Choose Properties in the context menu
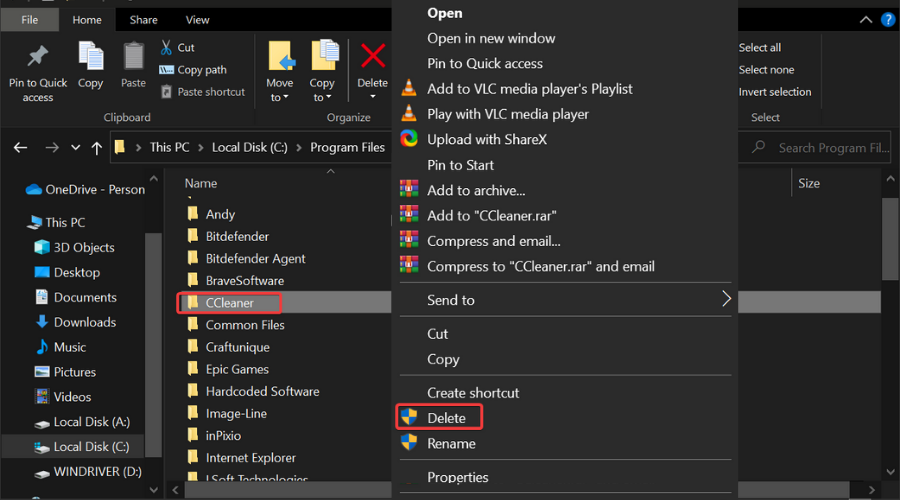 pyautogui.click(x=457, y=477)
